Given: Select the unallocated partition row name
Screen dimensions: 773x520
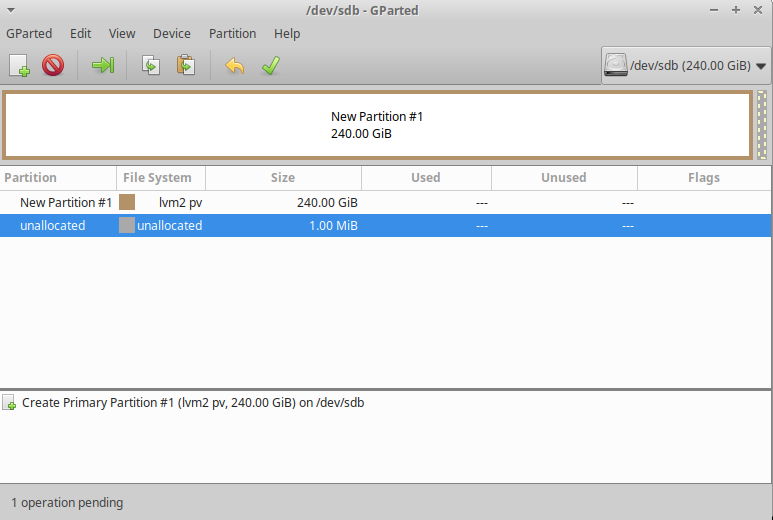Looking at the screenshot, I should [52, 225].
